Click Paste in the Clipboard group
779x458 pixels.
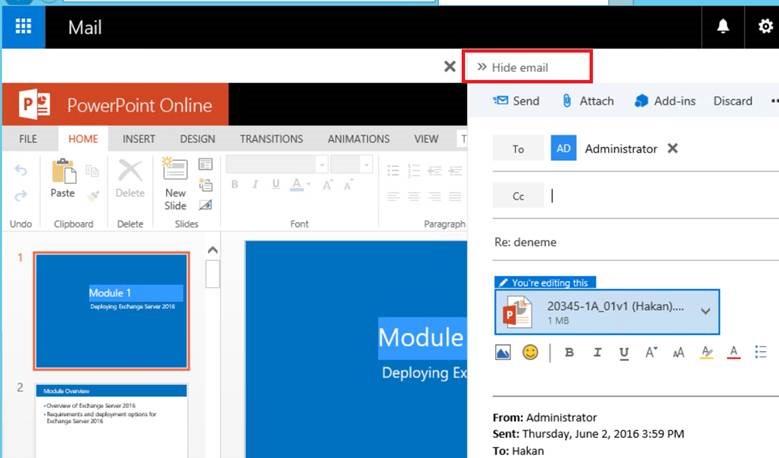63,179
